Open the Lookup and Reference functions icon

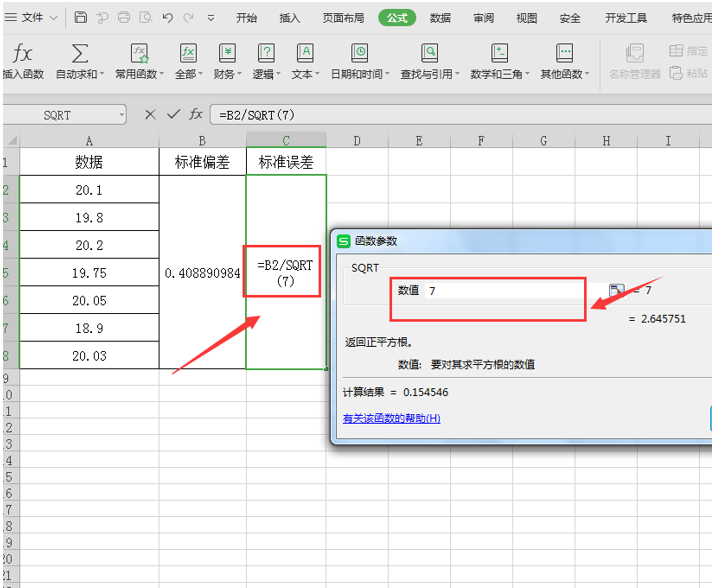(429, 53)
